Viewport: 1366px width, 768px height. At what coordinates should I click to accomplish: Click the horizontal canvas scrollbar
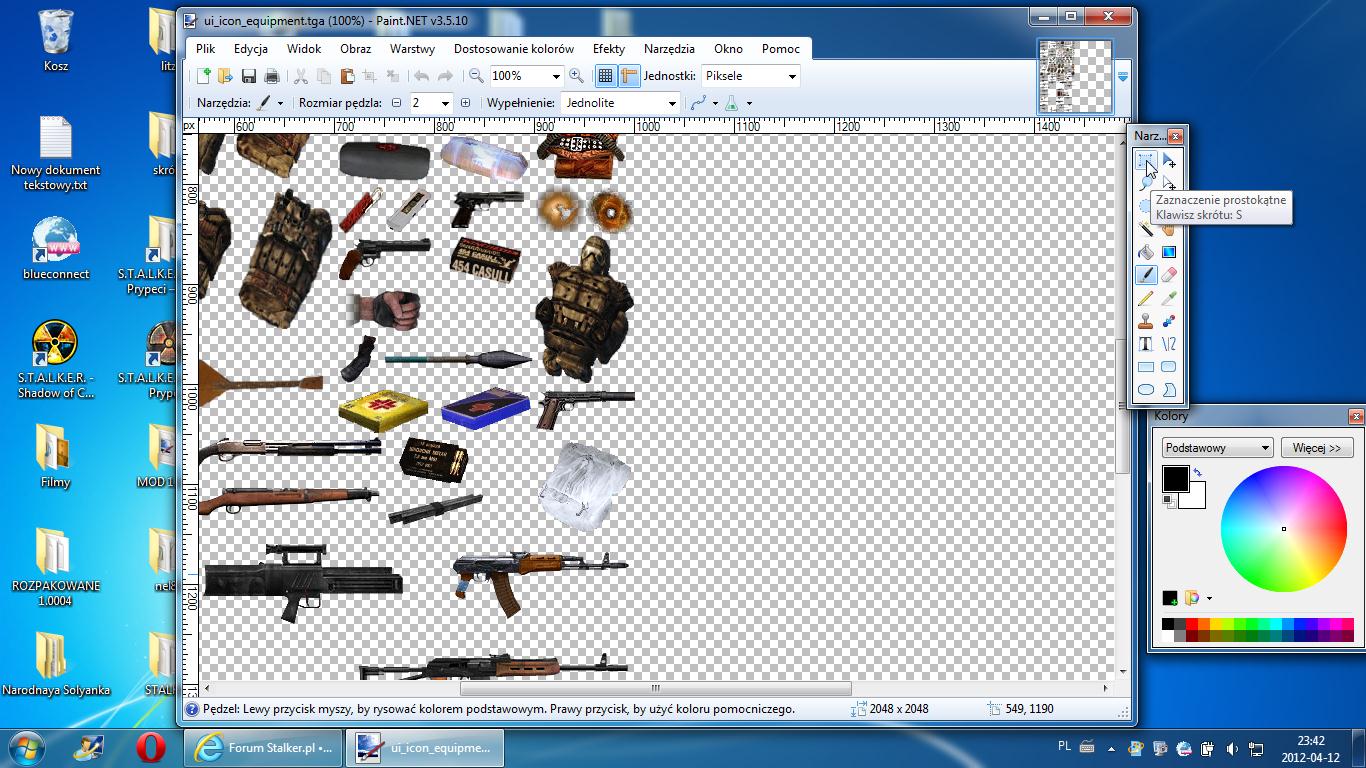[x=655, y=688]
